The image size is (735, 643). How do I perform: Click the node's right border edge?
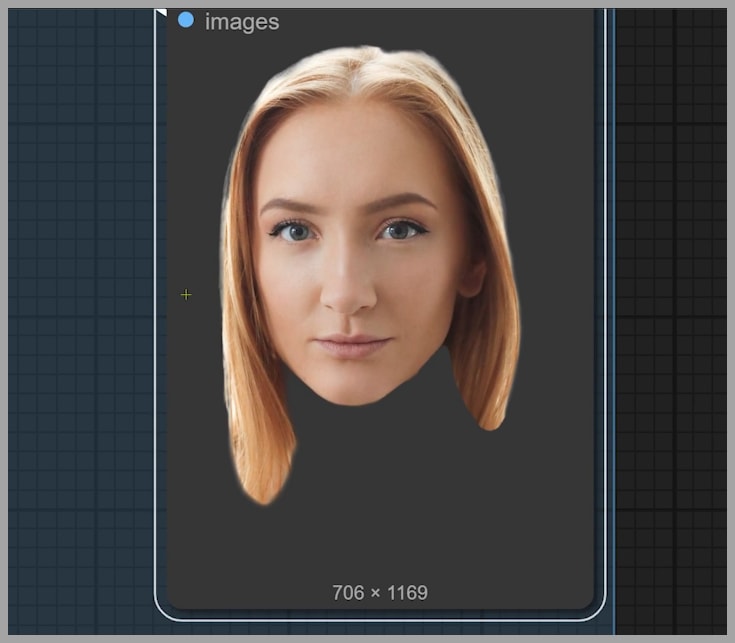pyautogui.click(x=606, y=300)
